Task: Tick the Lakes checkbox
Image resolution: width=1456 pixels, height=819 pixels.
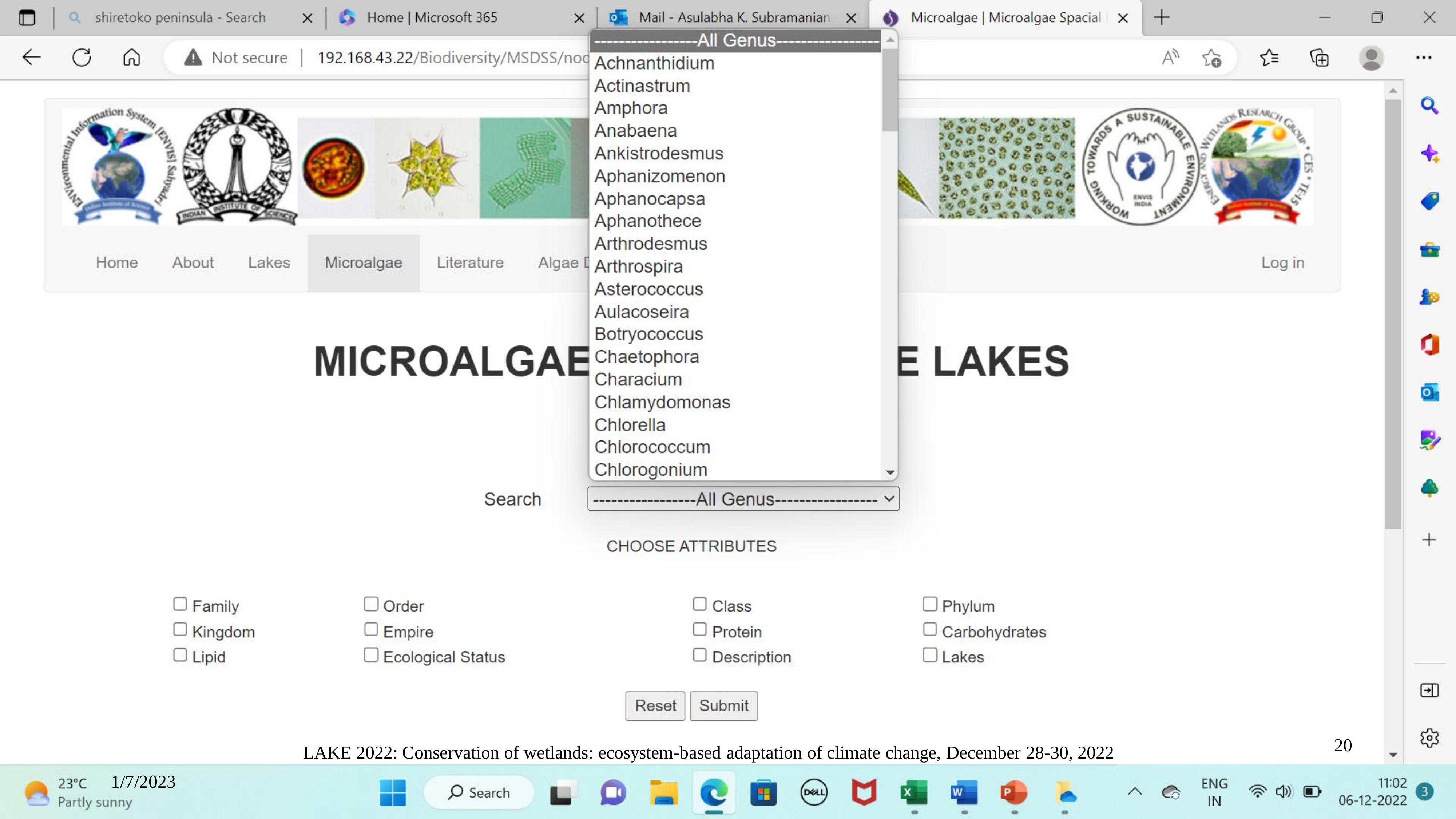Action: (x=930, y=655)
